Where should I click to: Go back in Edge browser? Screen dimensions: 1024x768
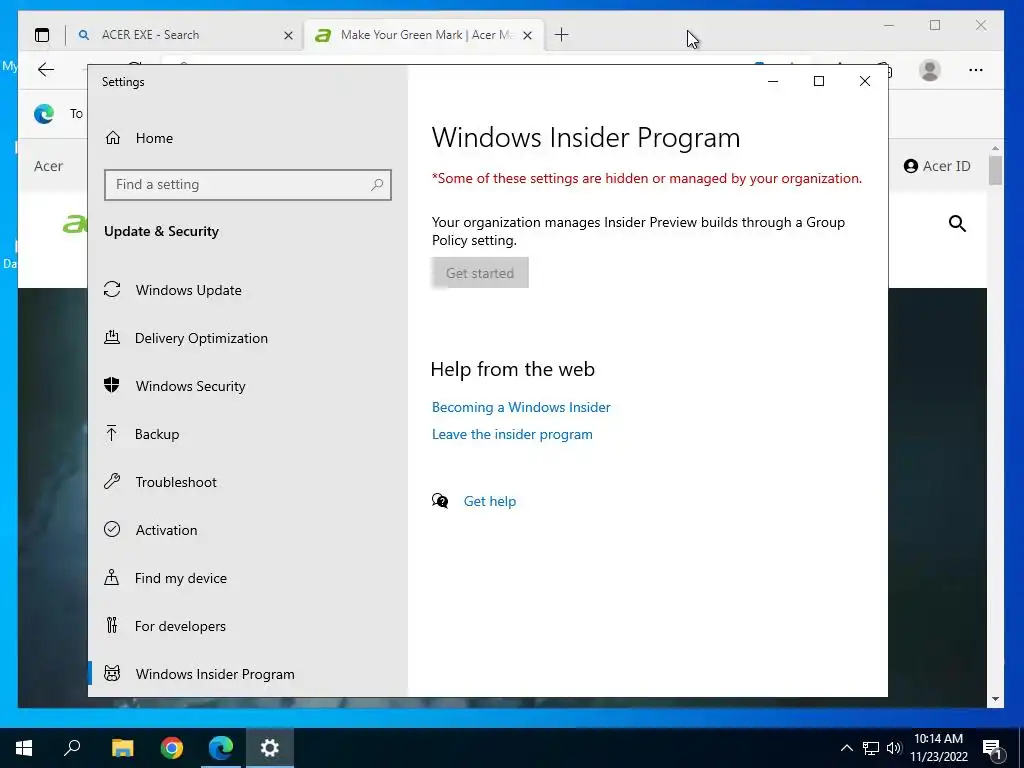coord(46,70)
